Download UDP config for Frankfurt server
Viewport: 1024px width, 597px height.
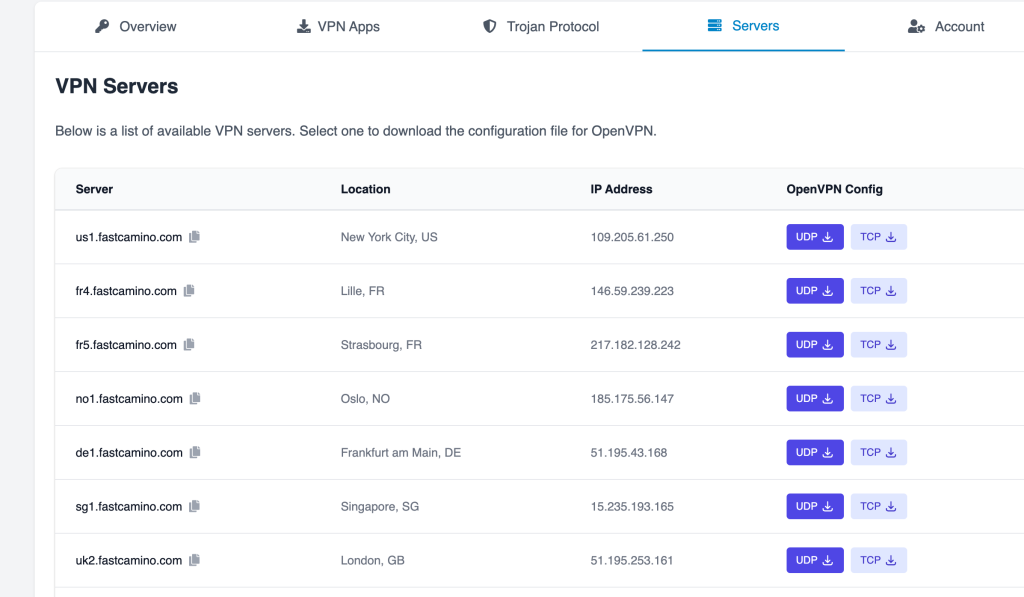click(815, 453)
